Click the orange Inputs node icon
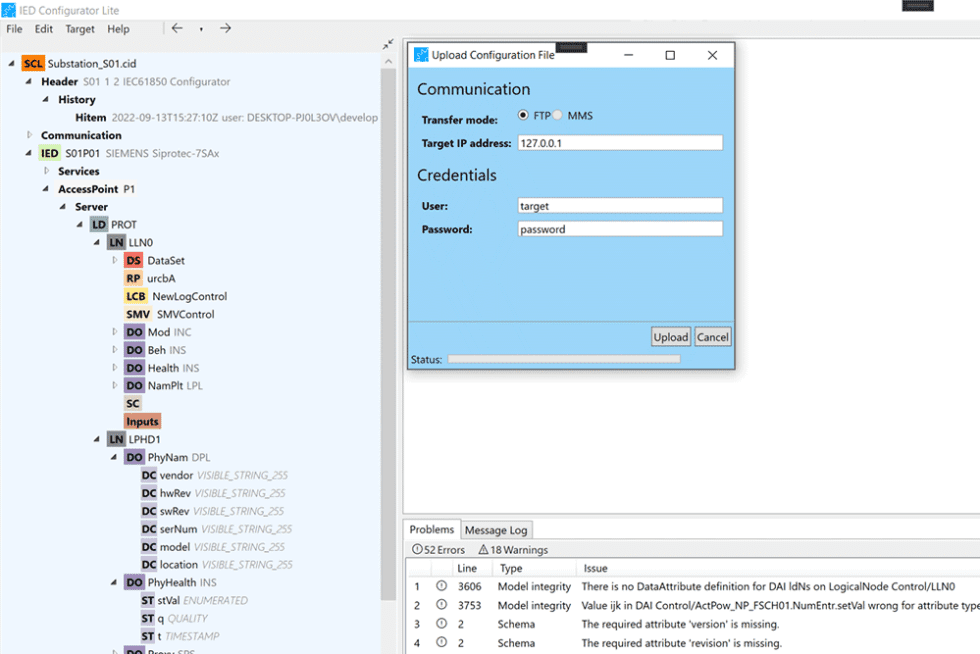 pyautogui.click(x=142, y=421)
